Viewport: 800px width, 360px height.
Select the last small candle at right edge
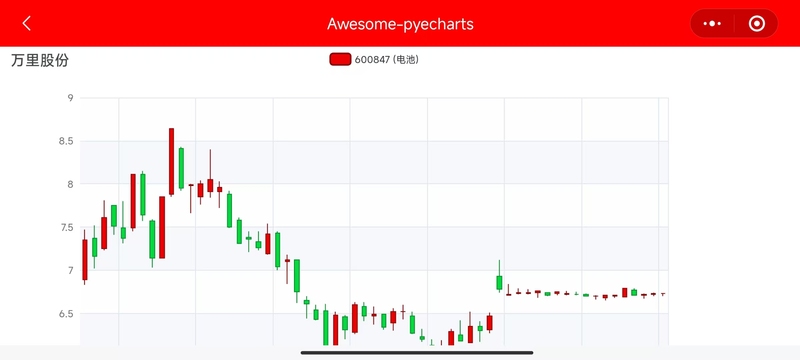(x=663, y=294)
